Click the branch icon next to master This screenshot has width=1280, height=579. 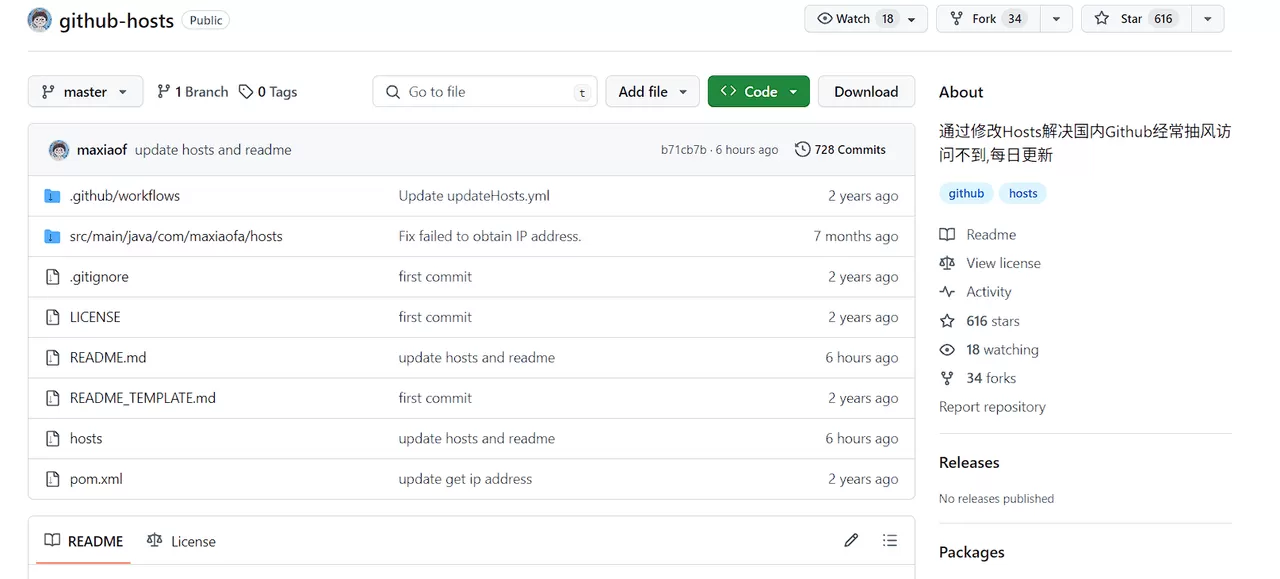coord(47,91)
